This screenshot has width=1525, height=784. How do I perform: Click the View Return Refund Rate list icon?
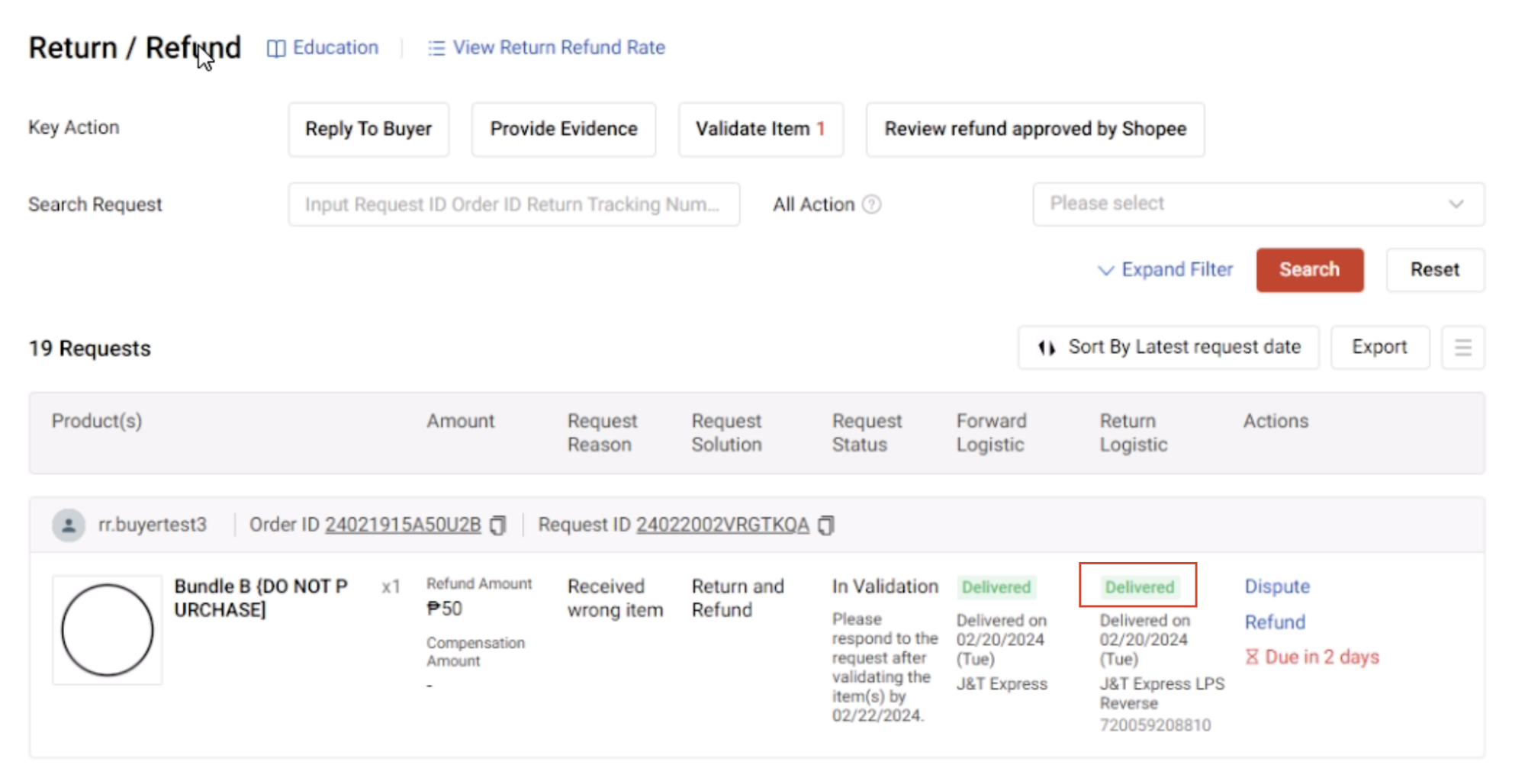point(436,48)
